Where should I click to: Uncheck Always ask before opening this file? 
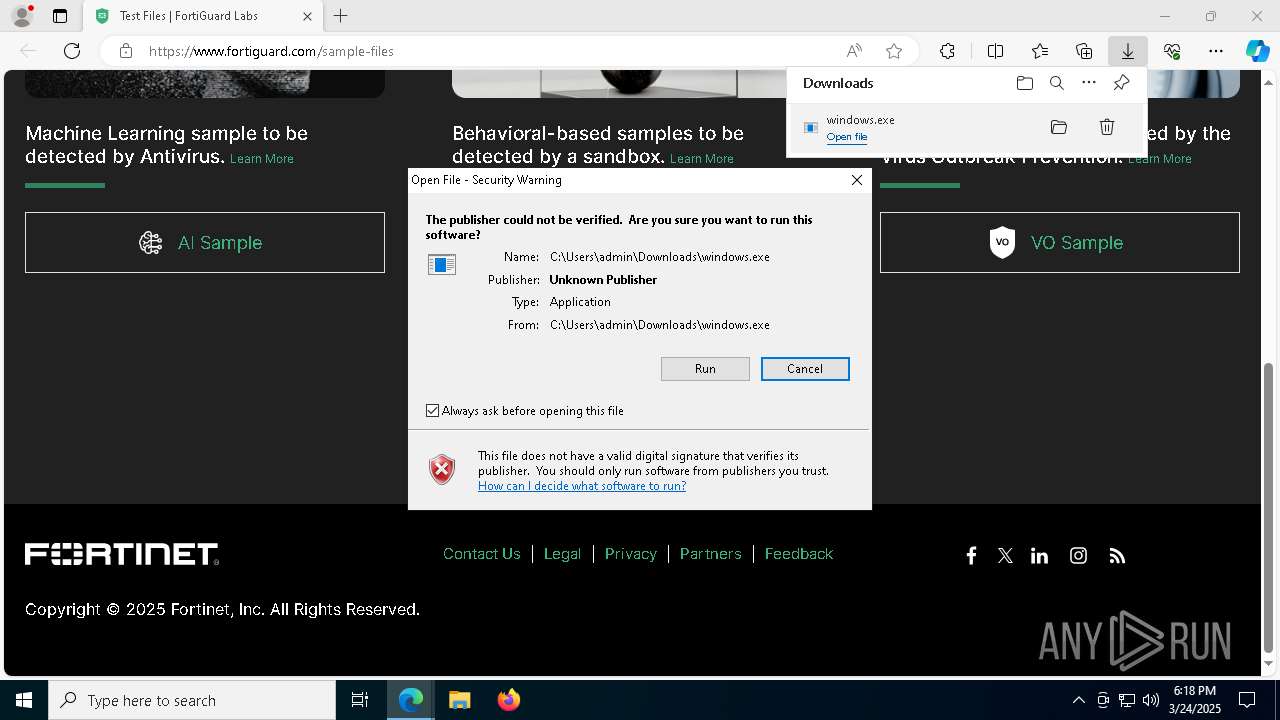433,411
